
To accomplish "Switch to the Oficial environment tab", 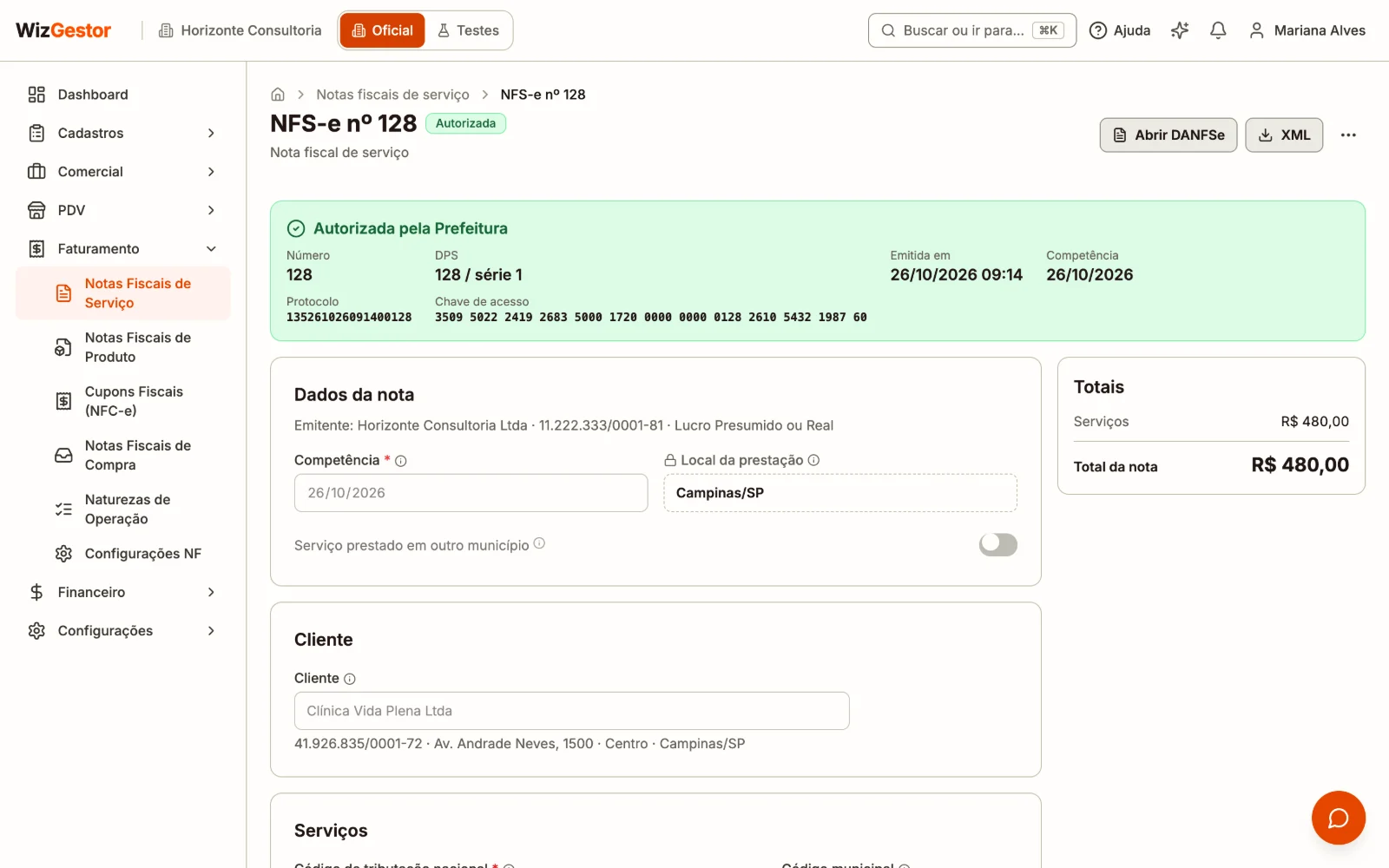I will point(382,30).
